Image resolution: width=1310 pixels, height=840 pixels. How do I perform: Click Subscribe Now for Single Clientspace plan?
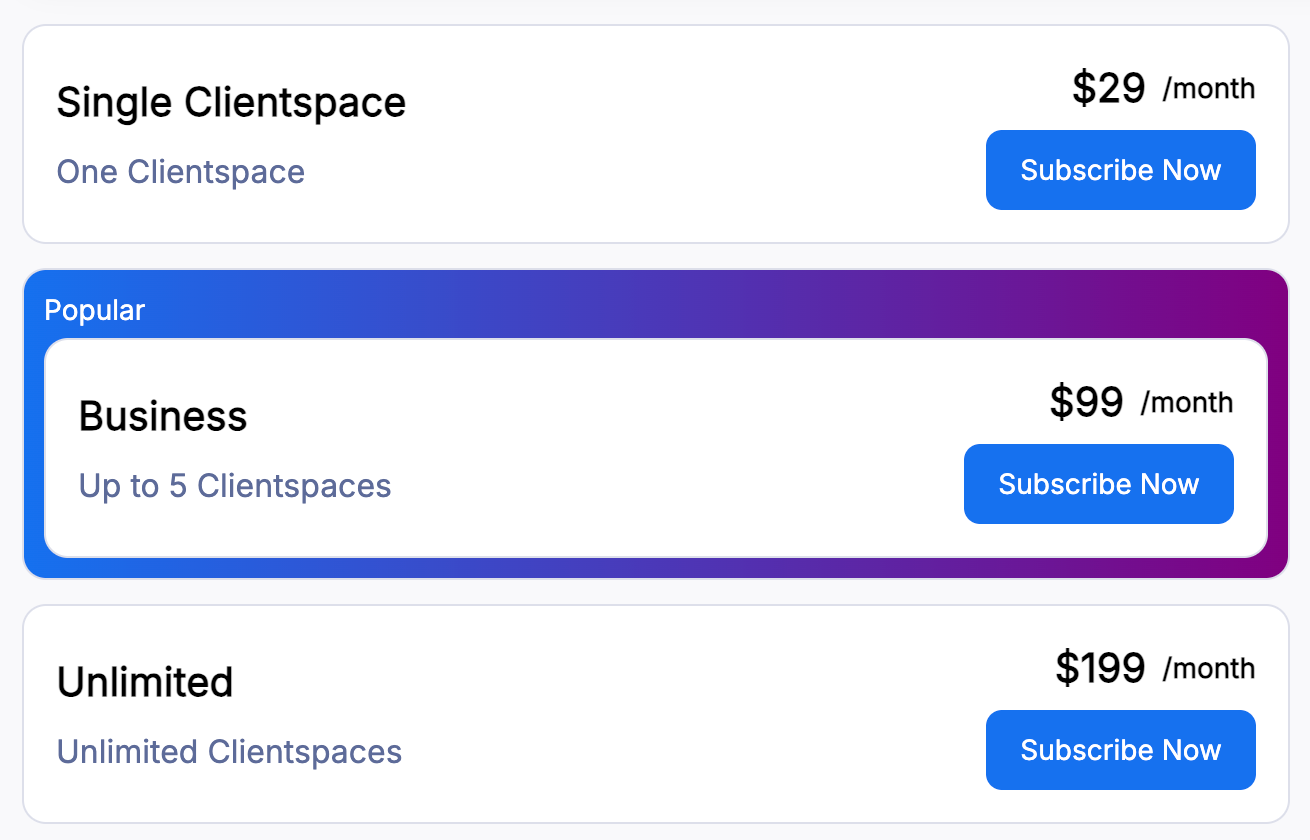pyautogui.click(x=1120, y=170)
